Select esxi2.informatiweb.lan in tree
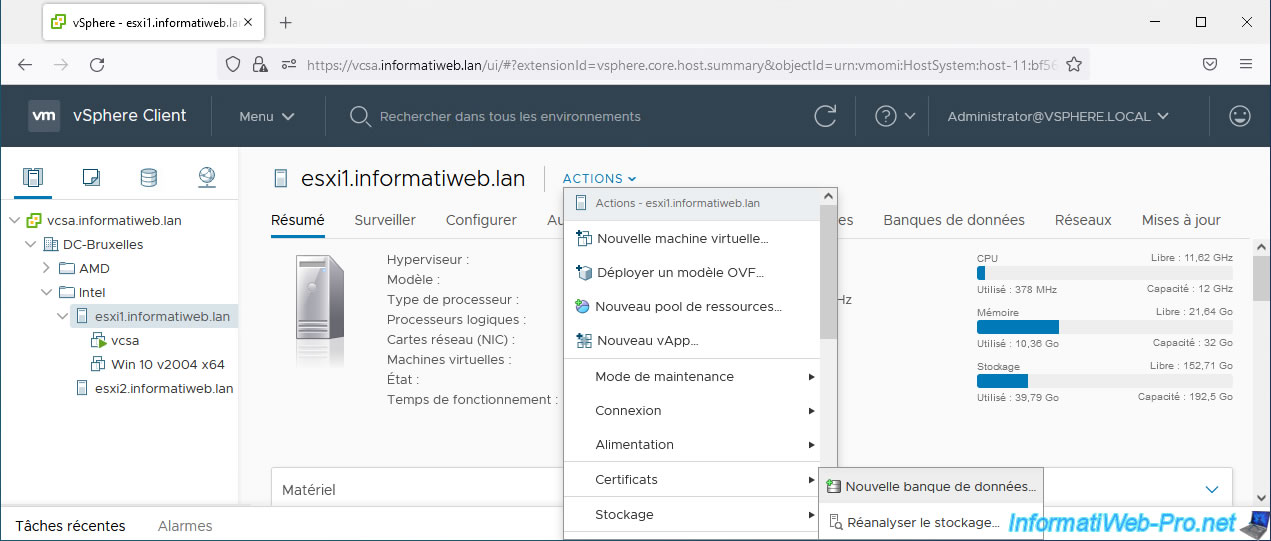The height and width of the screenshot is (541, 1271). [x=164, y=388]
